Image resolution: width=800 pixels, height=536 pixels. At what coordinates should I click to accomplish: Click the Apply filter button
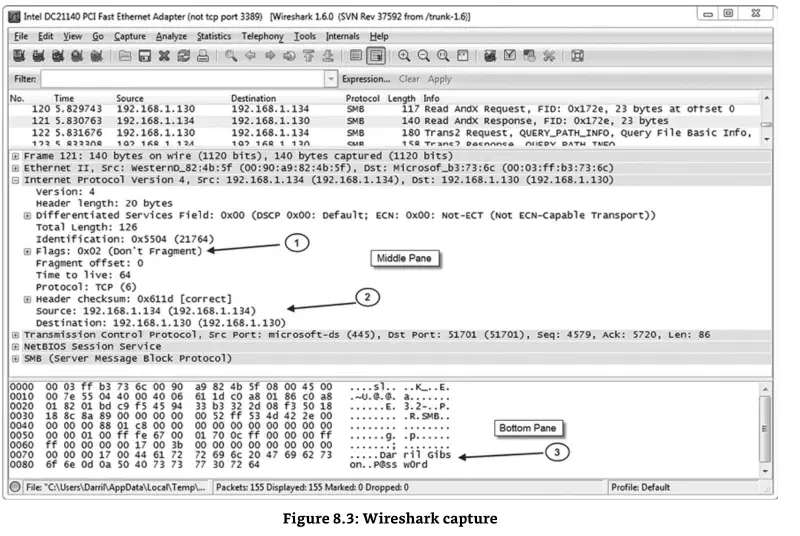click(440, 79)
